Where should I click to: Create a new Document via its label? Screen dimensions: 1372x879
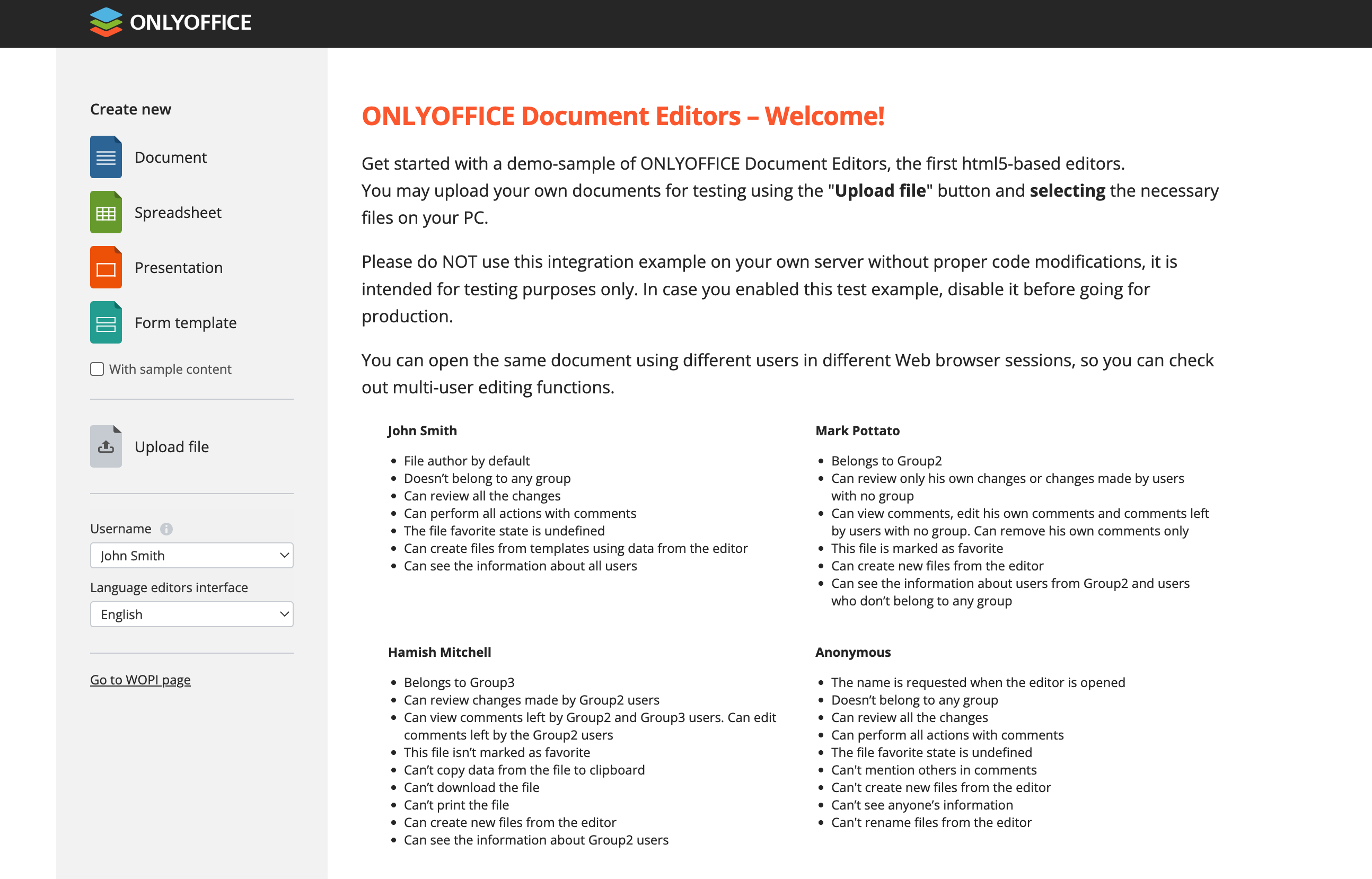171,157
